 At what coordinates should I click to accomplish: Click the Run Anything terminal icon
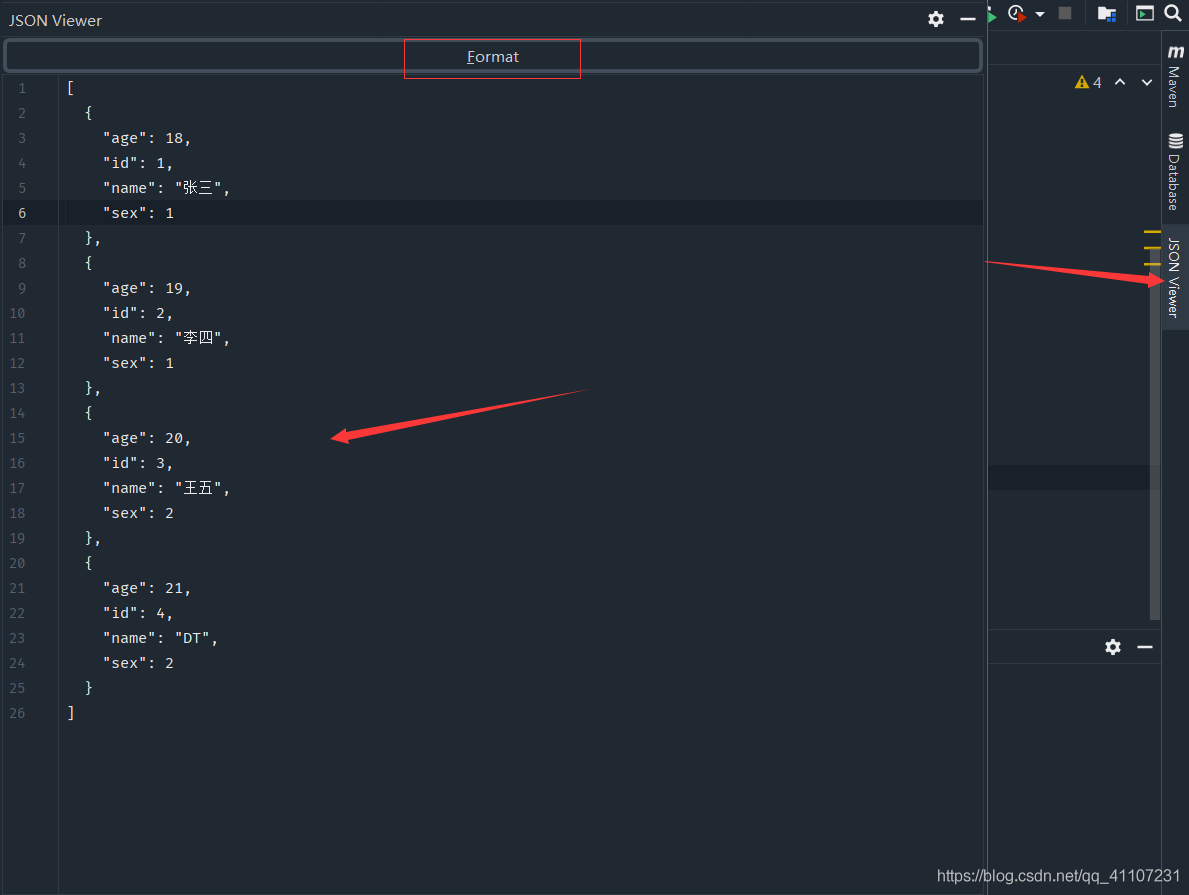(x=1145, y=13)
